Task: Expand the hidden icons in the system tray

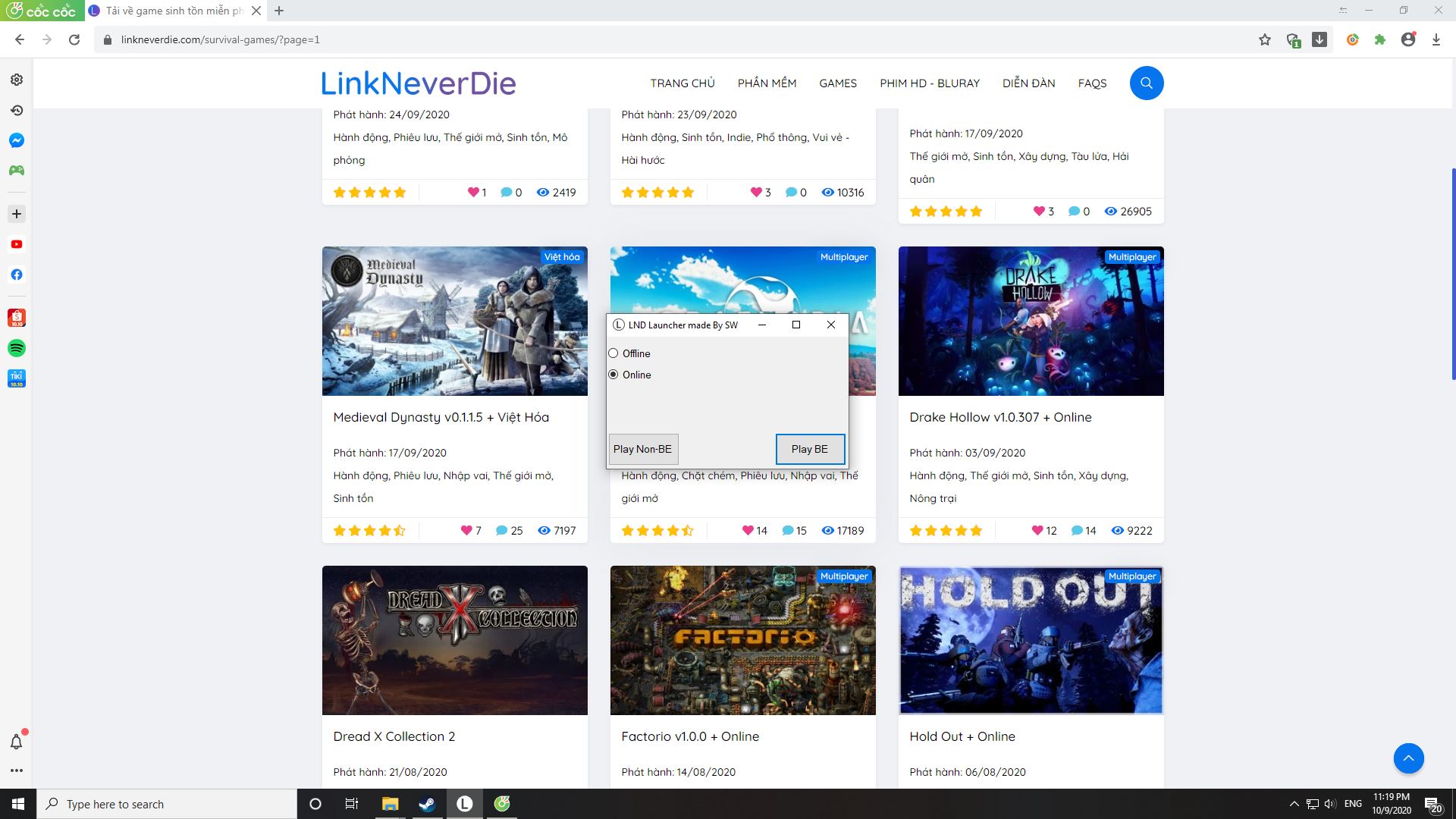Action: (1294, 804)
